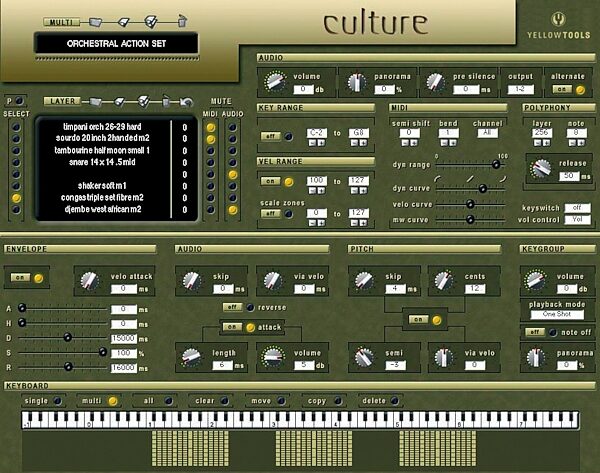
Task: Click the plus stepper under polyphony layer 256
Action: coord(546,143)
